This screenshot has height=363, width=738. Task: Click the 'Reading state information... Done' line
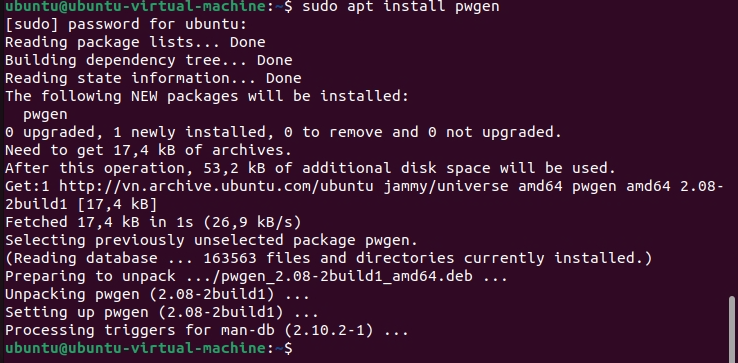click(153, 78)
